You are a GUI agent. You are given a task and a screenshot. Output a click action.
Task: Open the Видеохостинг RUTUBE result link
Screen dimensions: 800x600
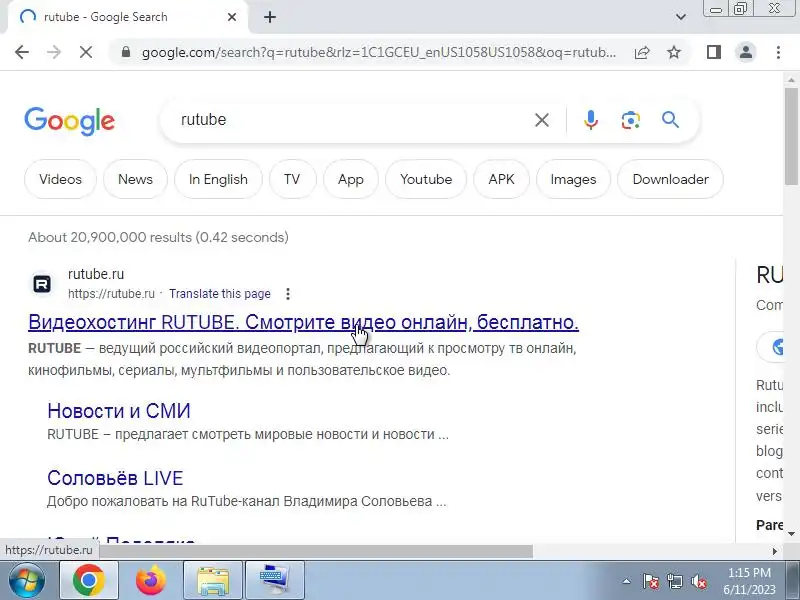click(303, 322)
